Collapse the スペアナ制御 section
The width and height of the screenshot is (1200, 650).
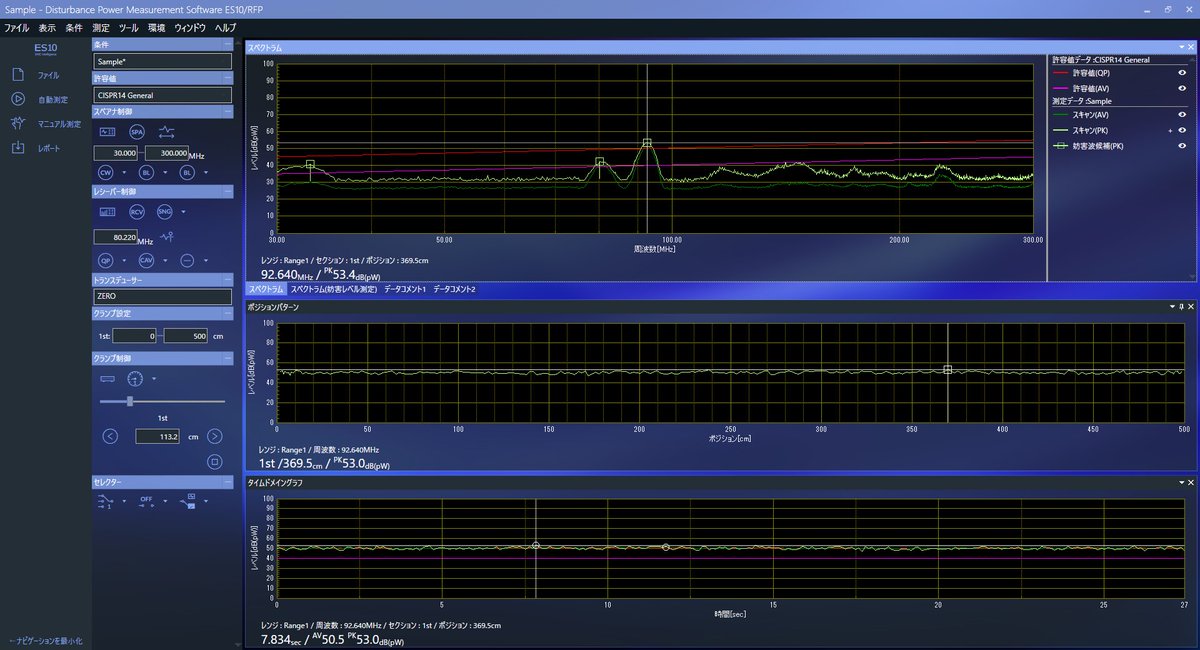pyautogui.click(x=227, y=112)
